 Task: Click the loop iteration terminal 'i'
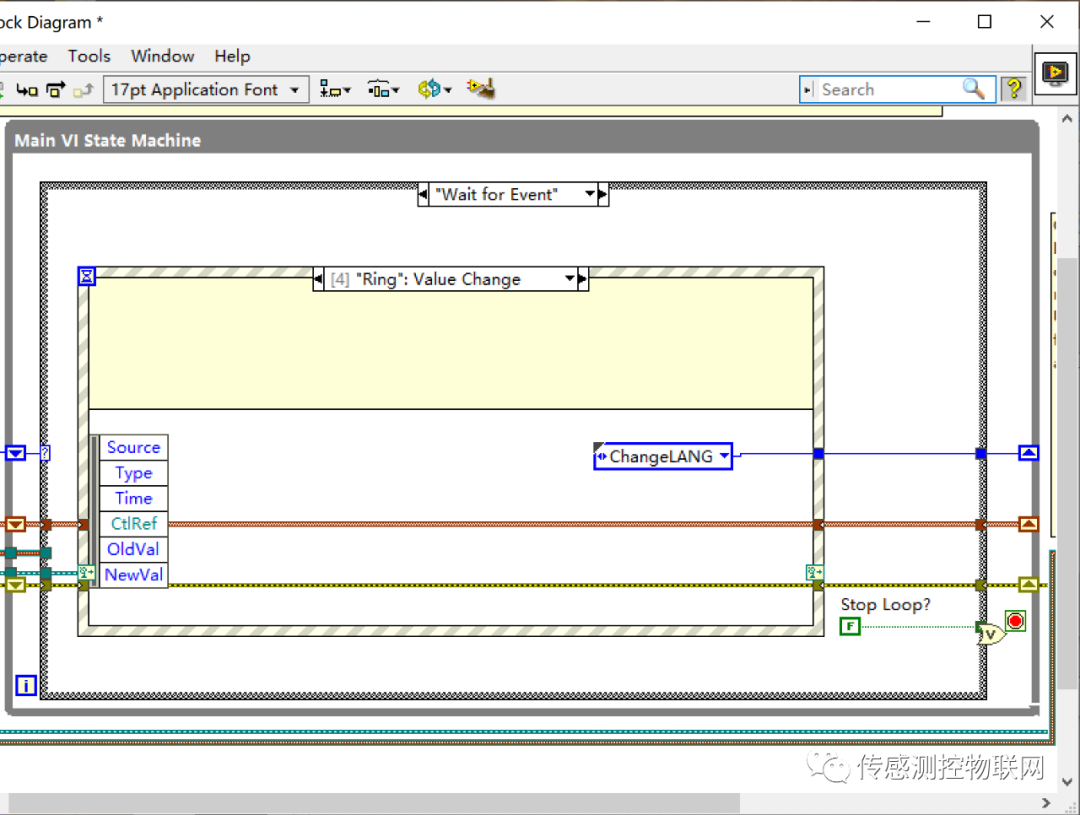pos(26,686)
